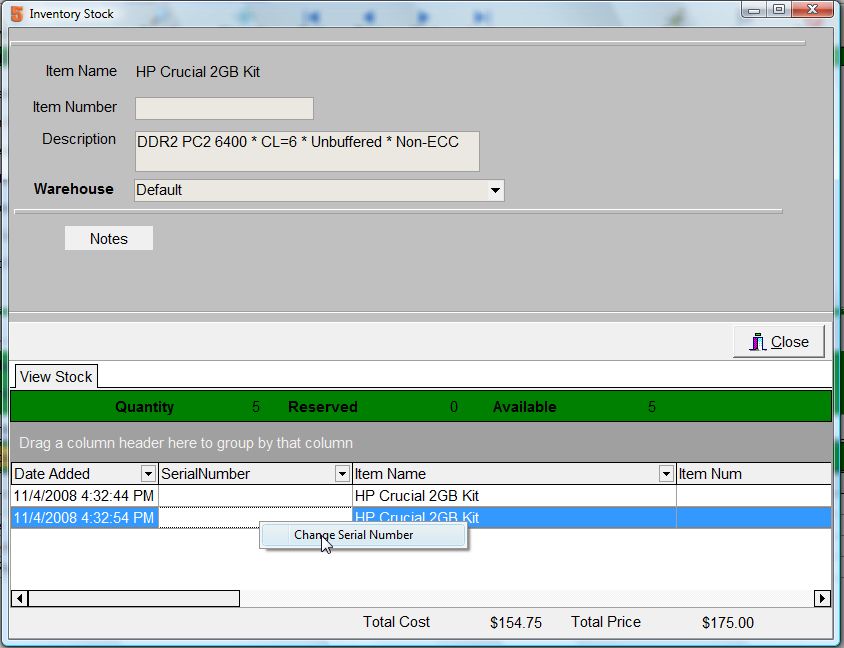Edit the Description text box
This screenshot has height=648, width=844.
click(307, 151)
